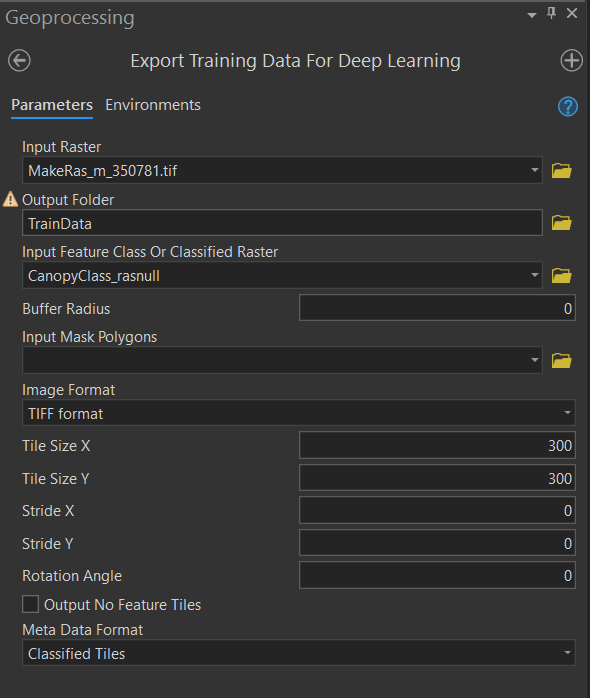Select the Parameters tab
The image size is (590, 698).
[x=52, y=105]
